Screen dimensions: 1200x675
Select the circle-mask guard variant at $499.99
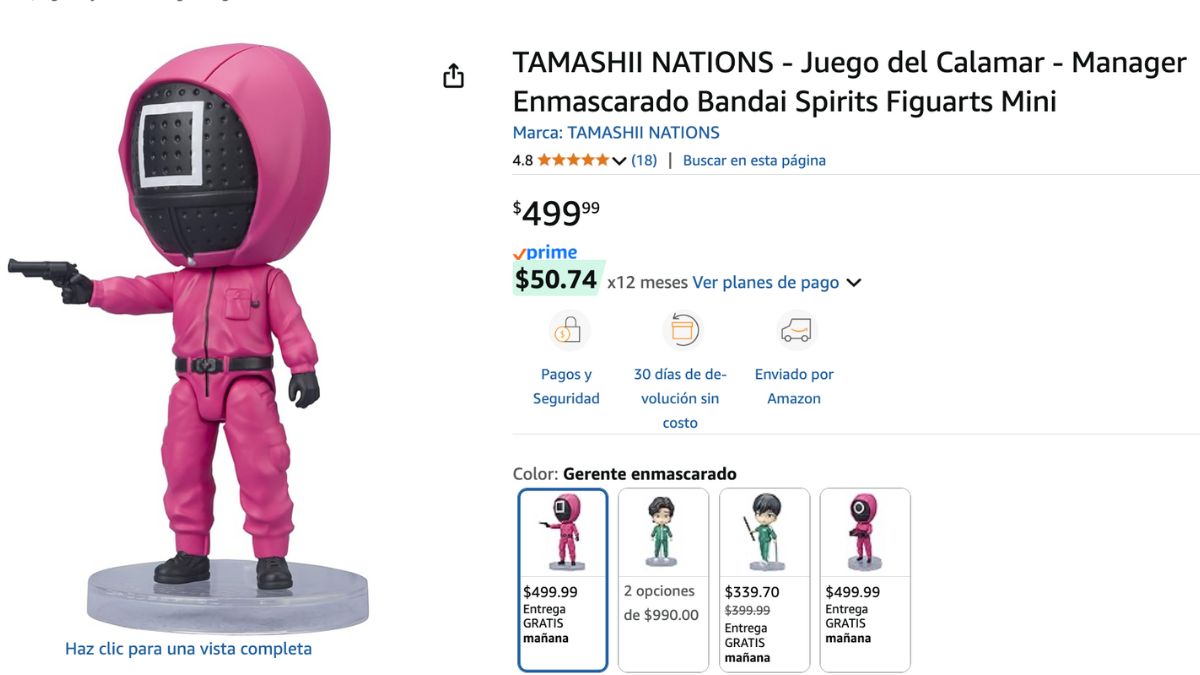tap(865, 580)
